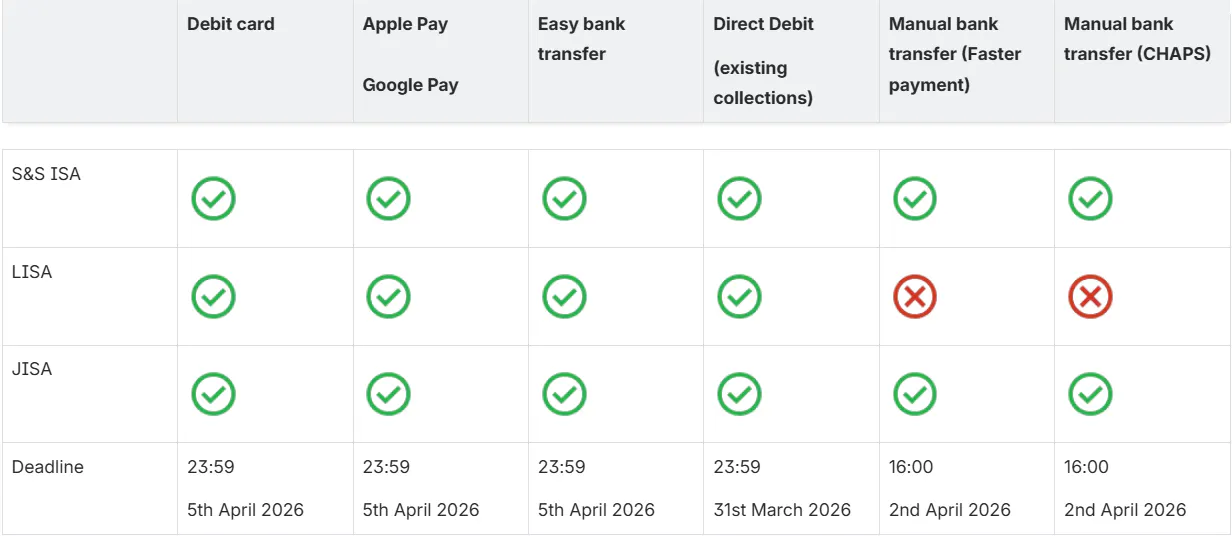Screen dimensions: 1232x536
Task: Click the Deadline row label
Action: (48, 467)
